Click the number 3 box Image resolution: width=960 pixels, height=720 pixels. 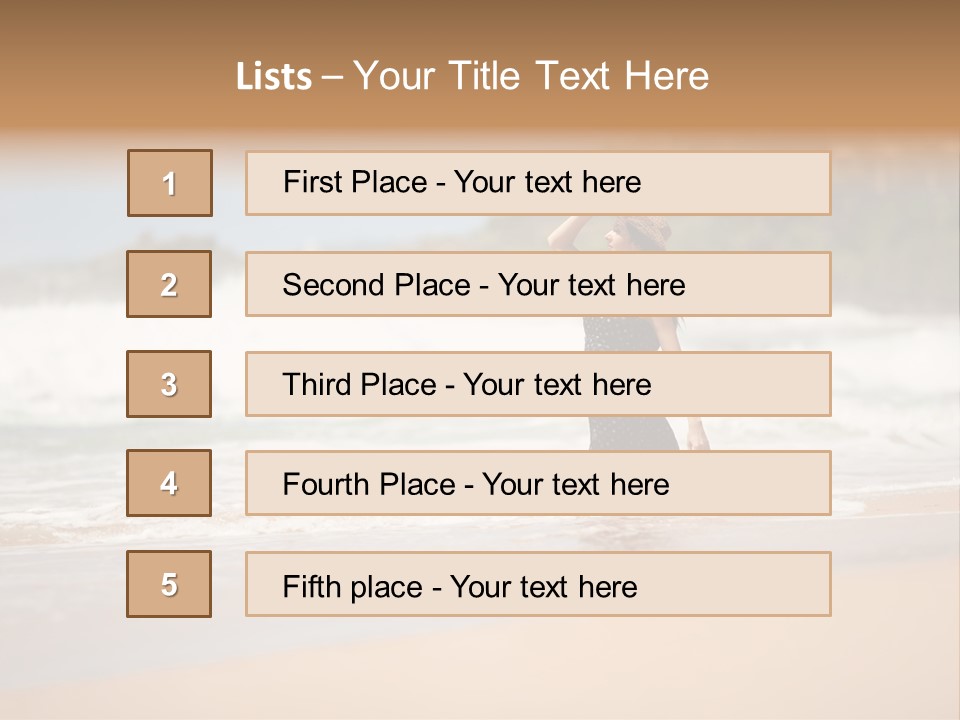tap(169, 384)
